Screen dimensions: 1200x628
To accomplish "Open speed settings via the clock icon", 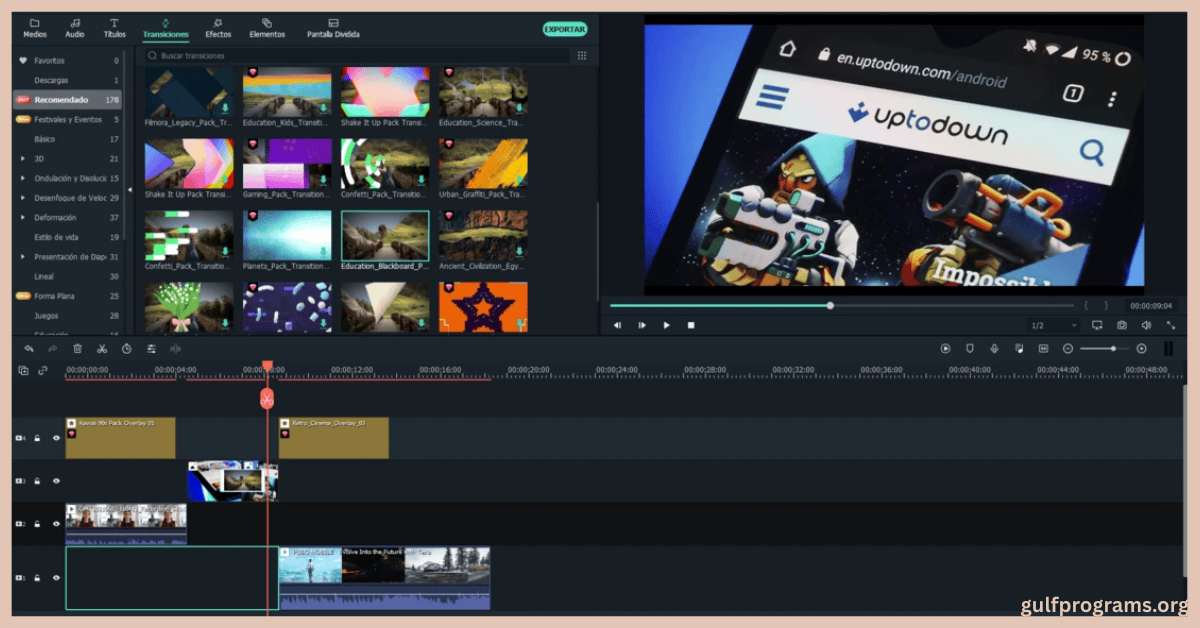I will [x=127, y=348].
